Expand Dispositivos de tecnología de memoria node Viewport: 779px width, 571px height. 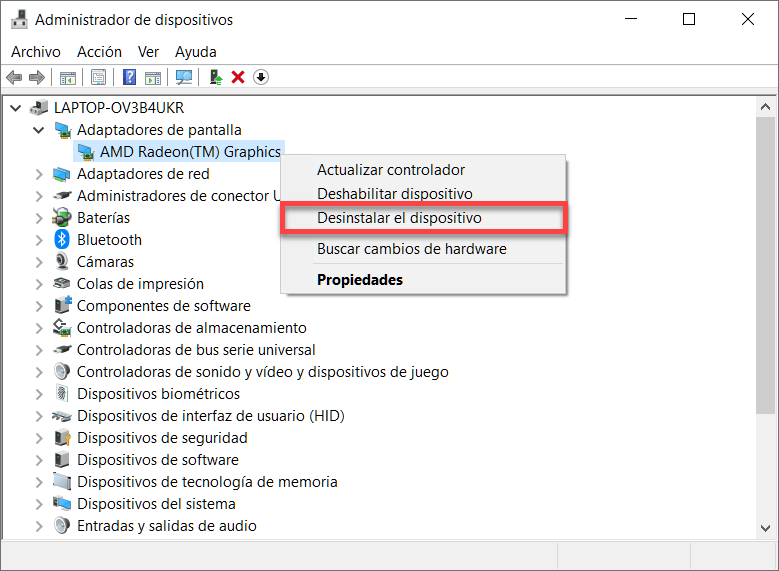[x=39, y=482]
